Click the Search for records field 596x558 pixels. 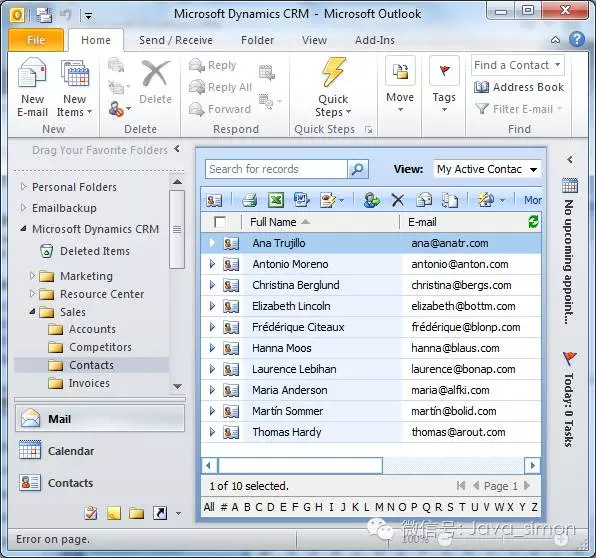[x=277, y=169]
